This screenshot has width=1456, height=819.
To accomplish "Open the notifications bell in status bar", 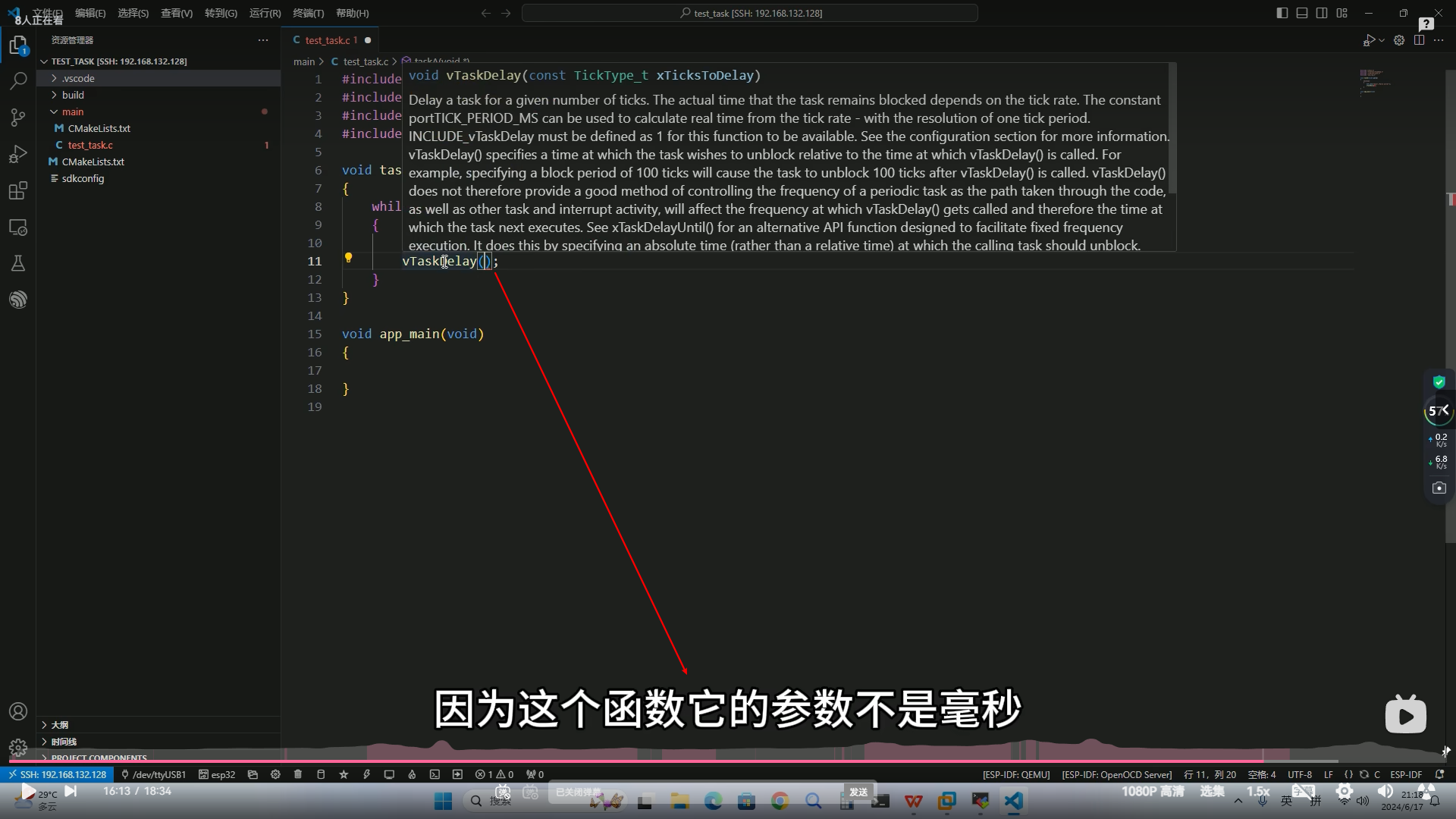I will (1439, 774).
